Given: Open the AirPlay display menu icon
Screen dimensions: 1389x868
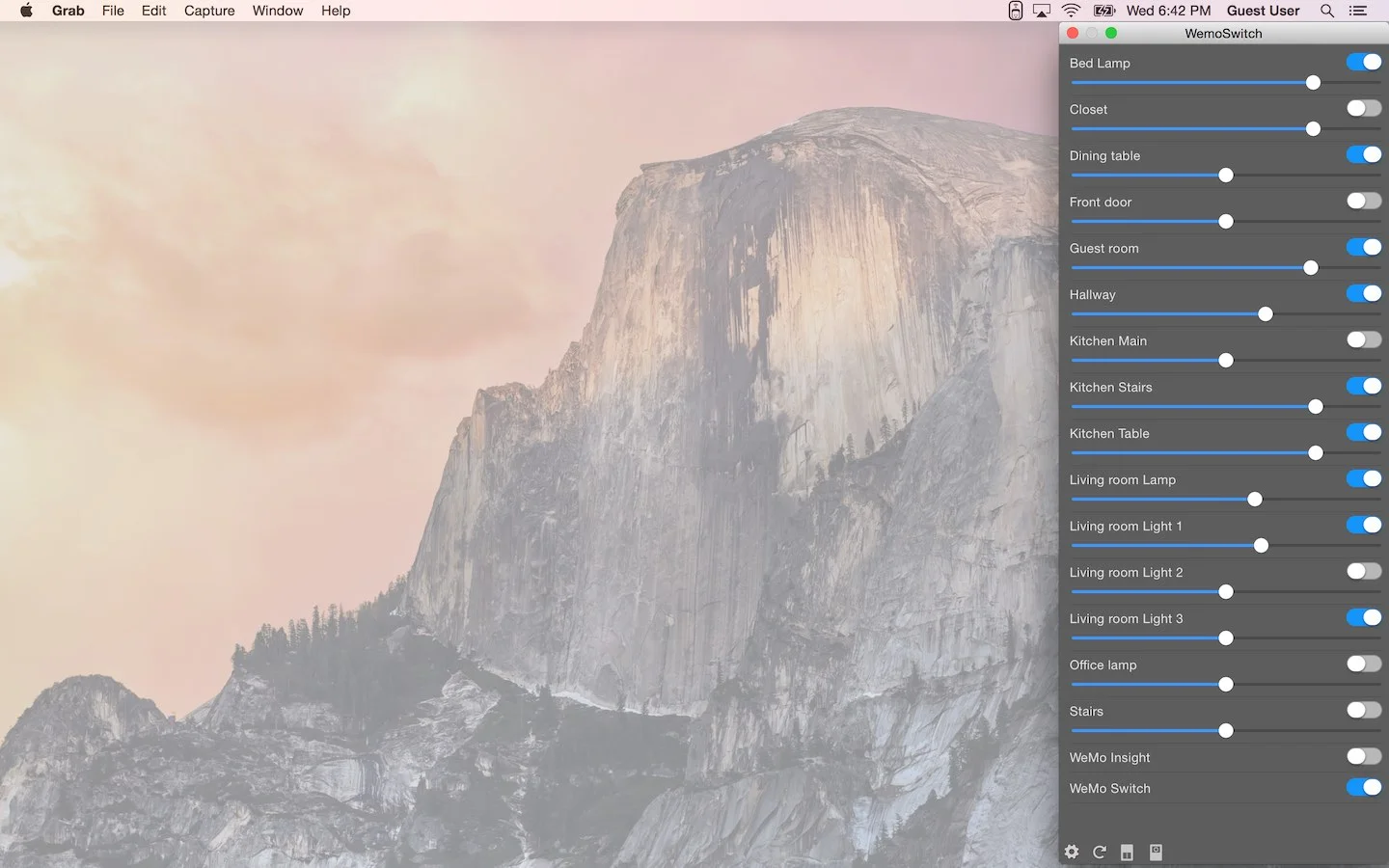Looking at the screenshot, I should click(x=1042, y=11).
